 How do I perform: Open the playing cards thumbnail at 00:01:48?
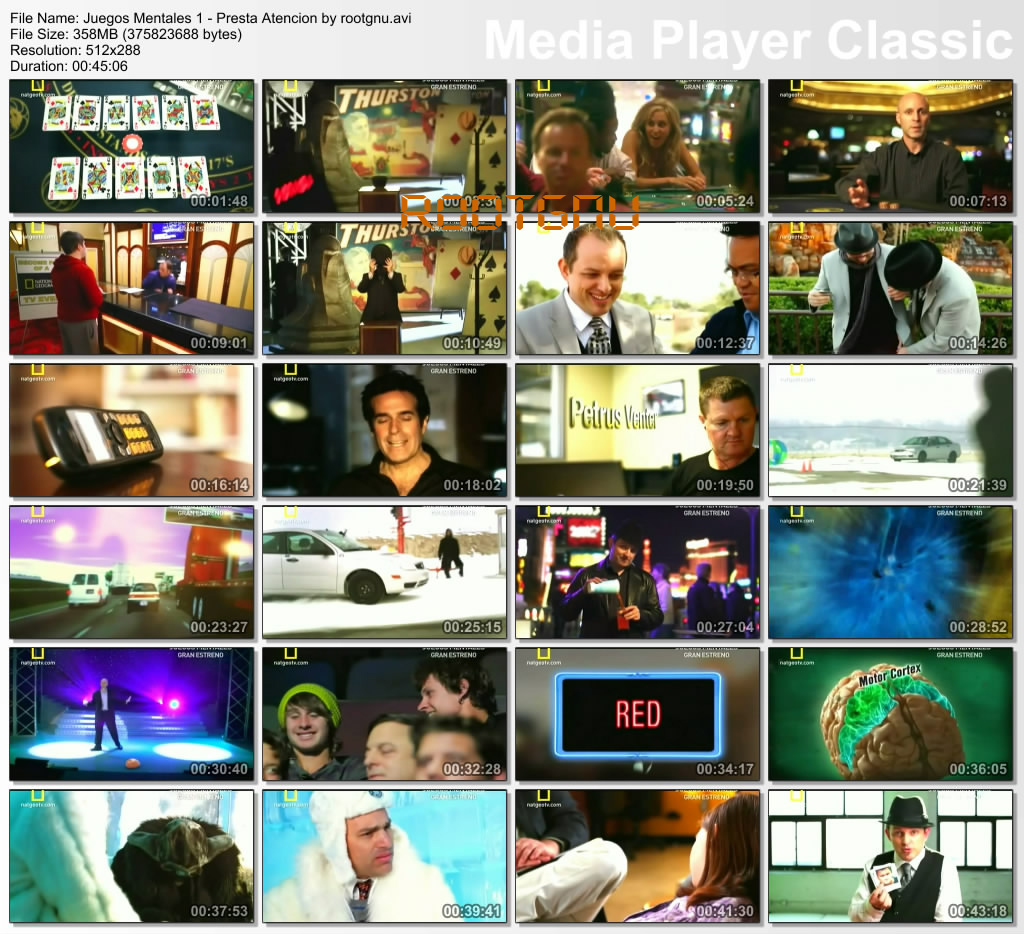tap(131, 146)
